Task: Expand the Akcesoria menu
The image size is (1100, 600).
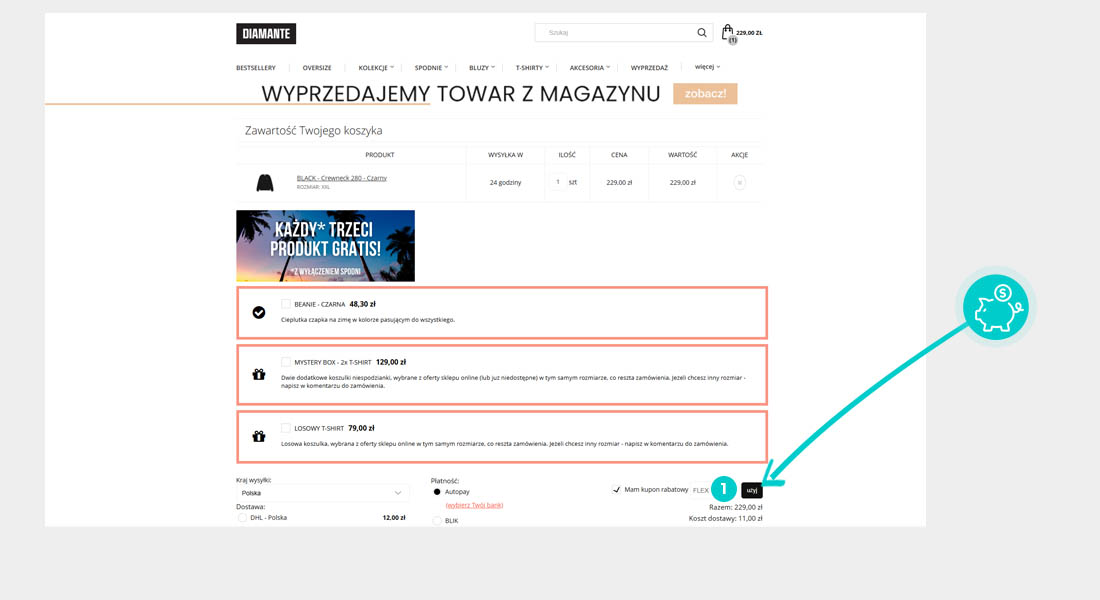Action: (590, 67)
